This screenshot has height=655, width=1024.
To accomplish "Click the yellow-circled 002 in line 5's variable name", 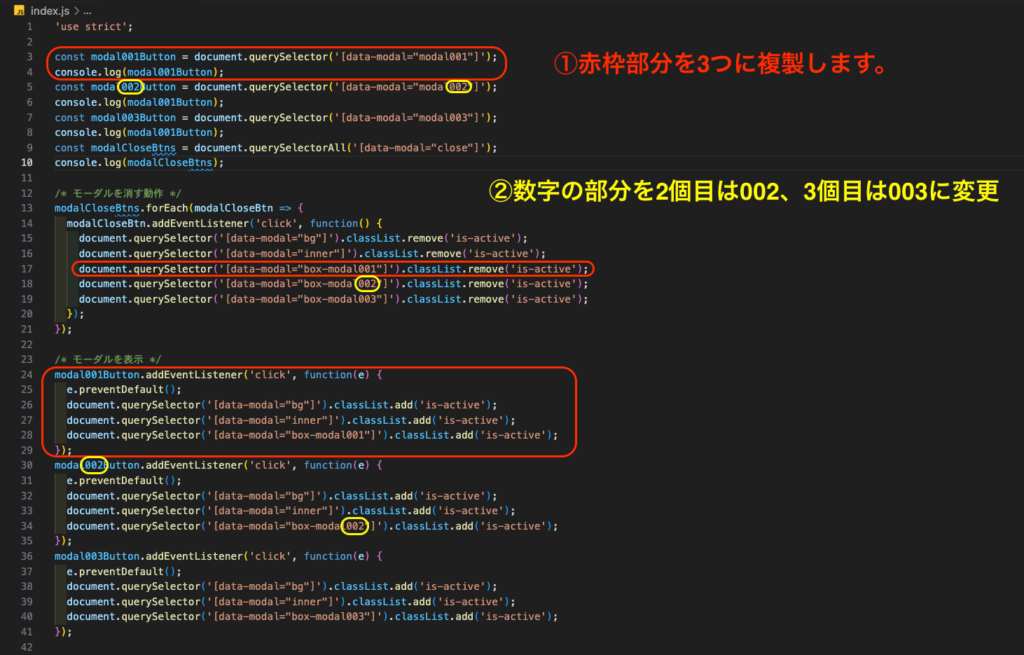I will click(130, 87).
